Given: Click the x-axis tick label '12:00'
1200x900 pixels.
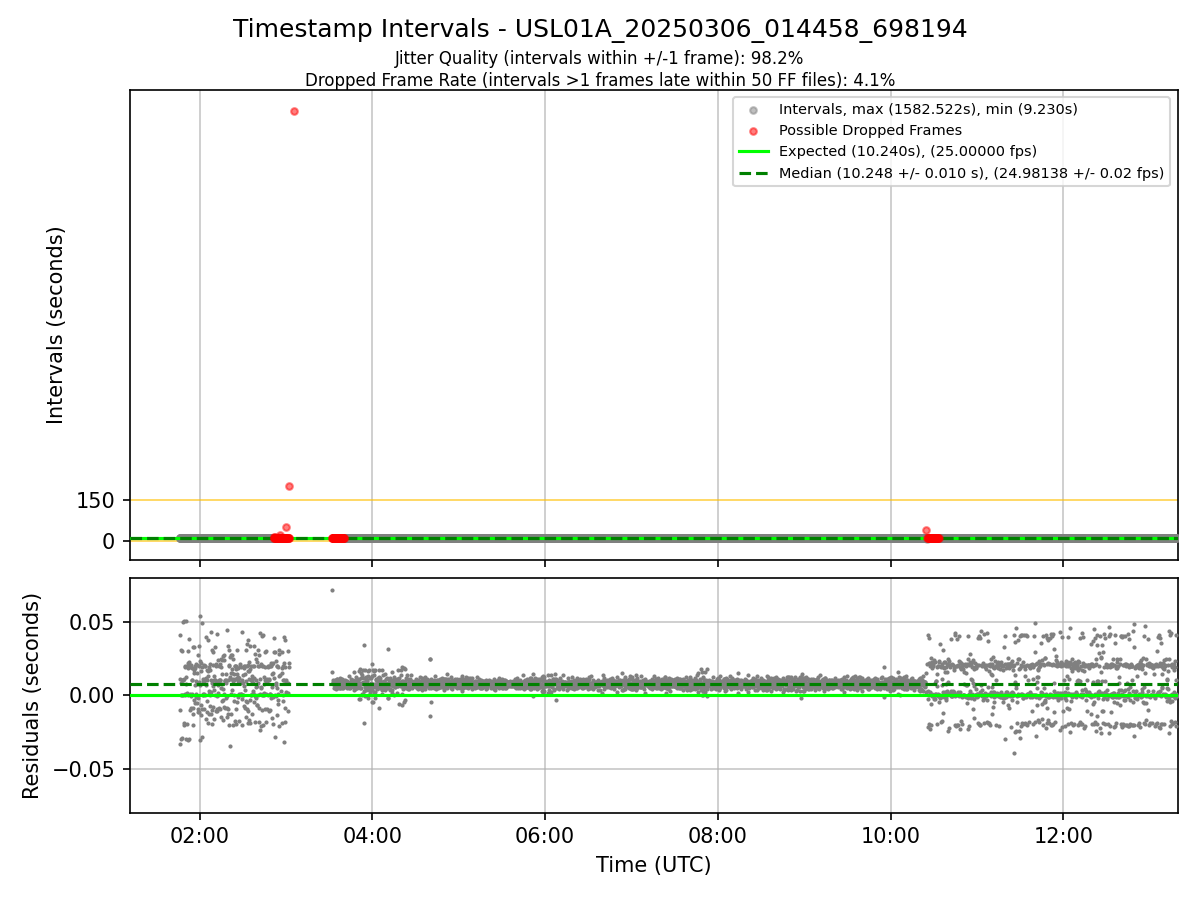Looking at the screenshot, I should [1063, 835].
